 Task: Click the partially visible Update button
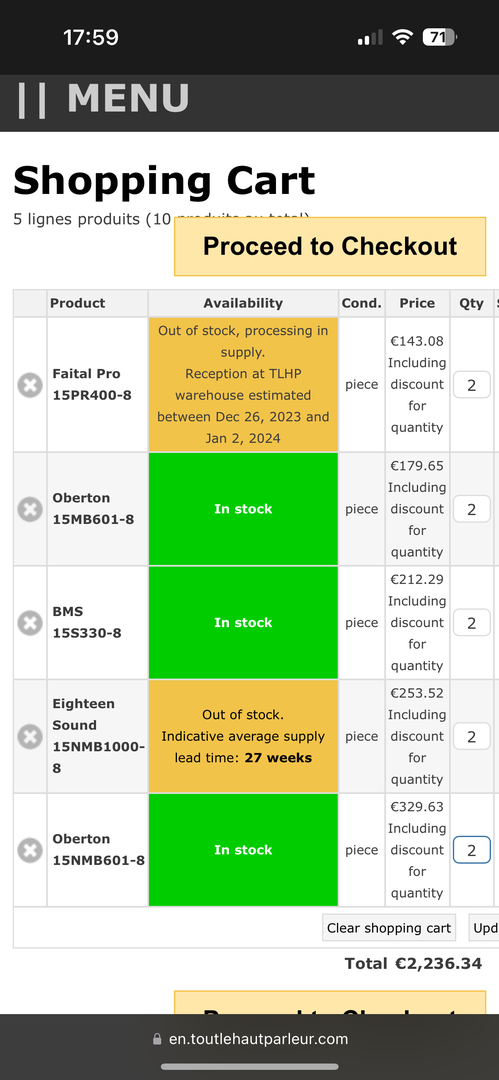pos(484,928)
